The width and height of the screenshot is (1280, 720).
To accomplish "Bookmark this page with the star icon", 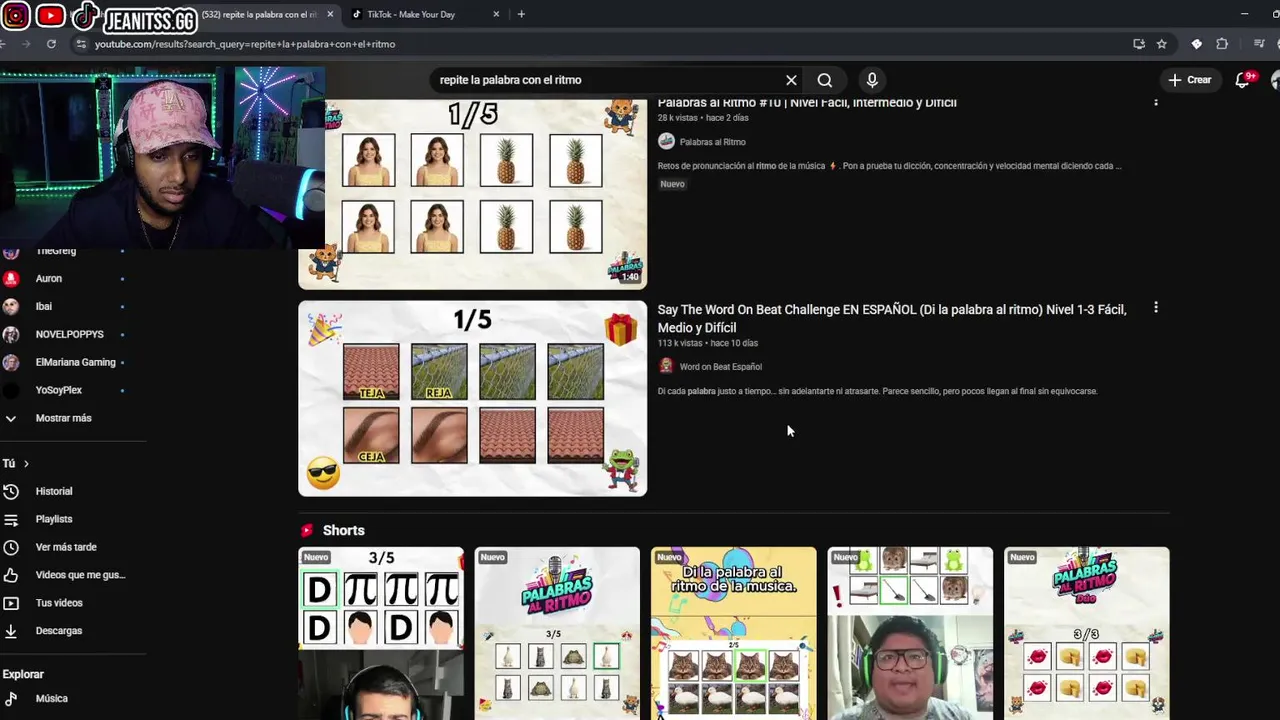I will pos(1161,44).
